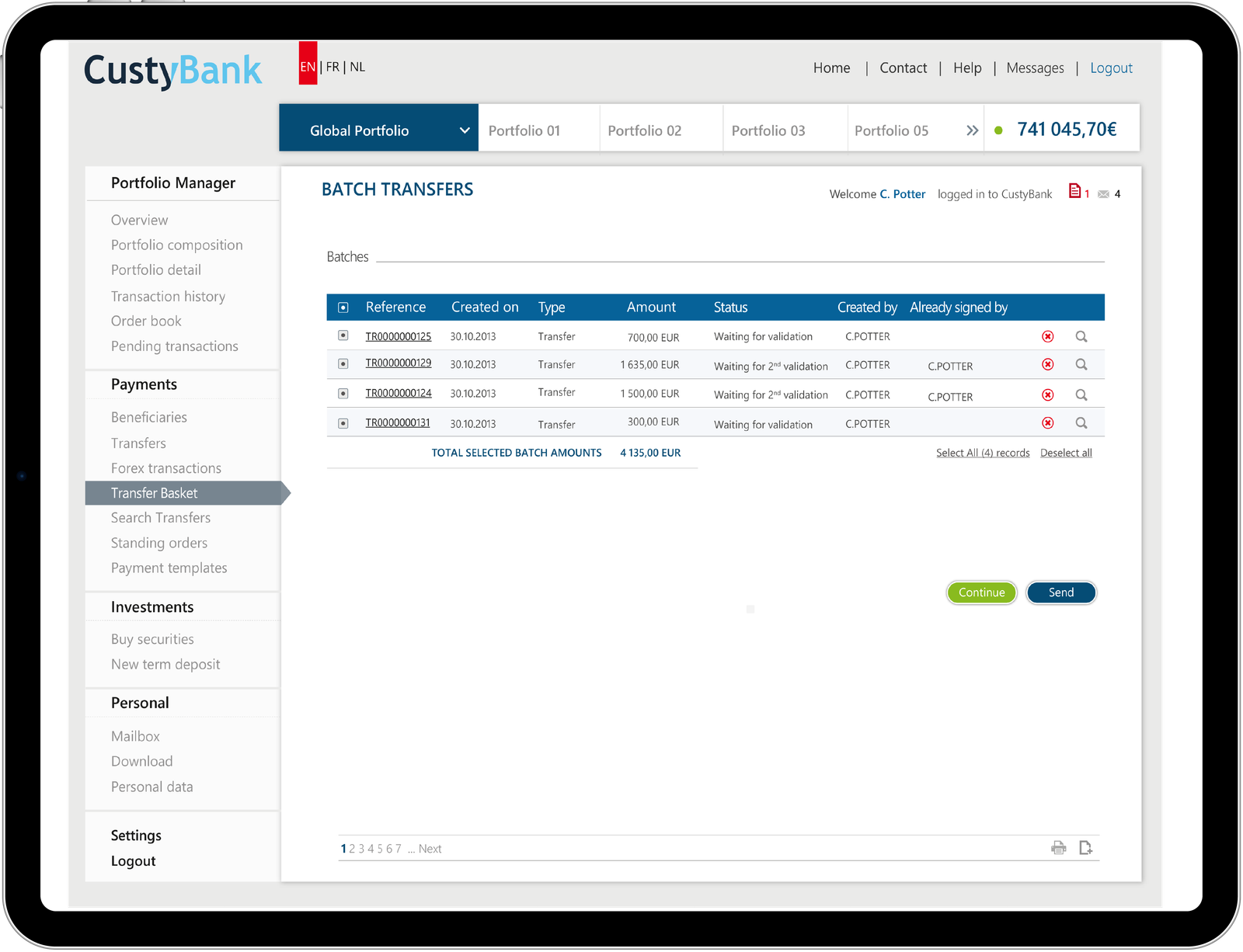Toggle checkbox for batch TR0000000131

(x=343, y=423)
